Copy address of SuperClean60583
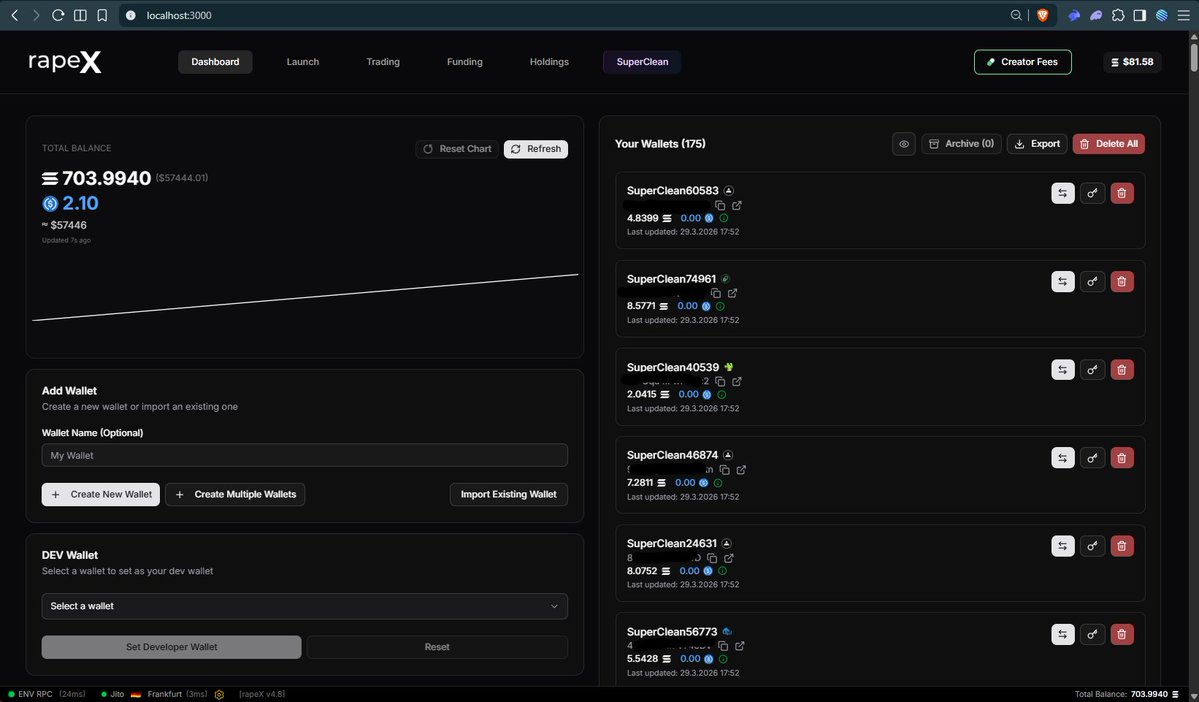Viewport: 1199px width, 702px height. [x=720, y=206]
